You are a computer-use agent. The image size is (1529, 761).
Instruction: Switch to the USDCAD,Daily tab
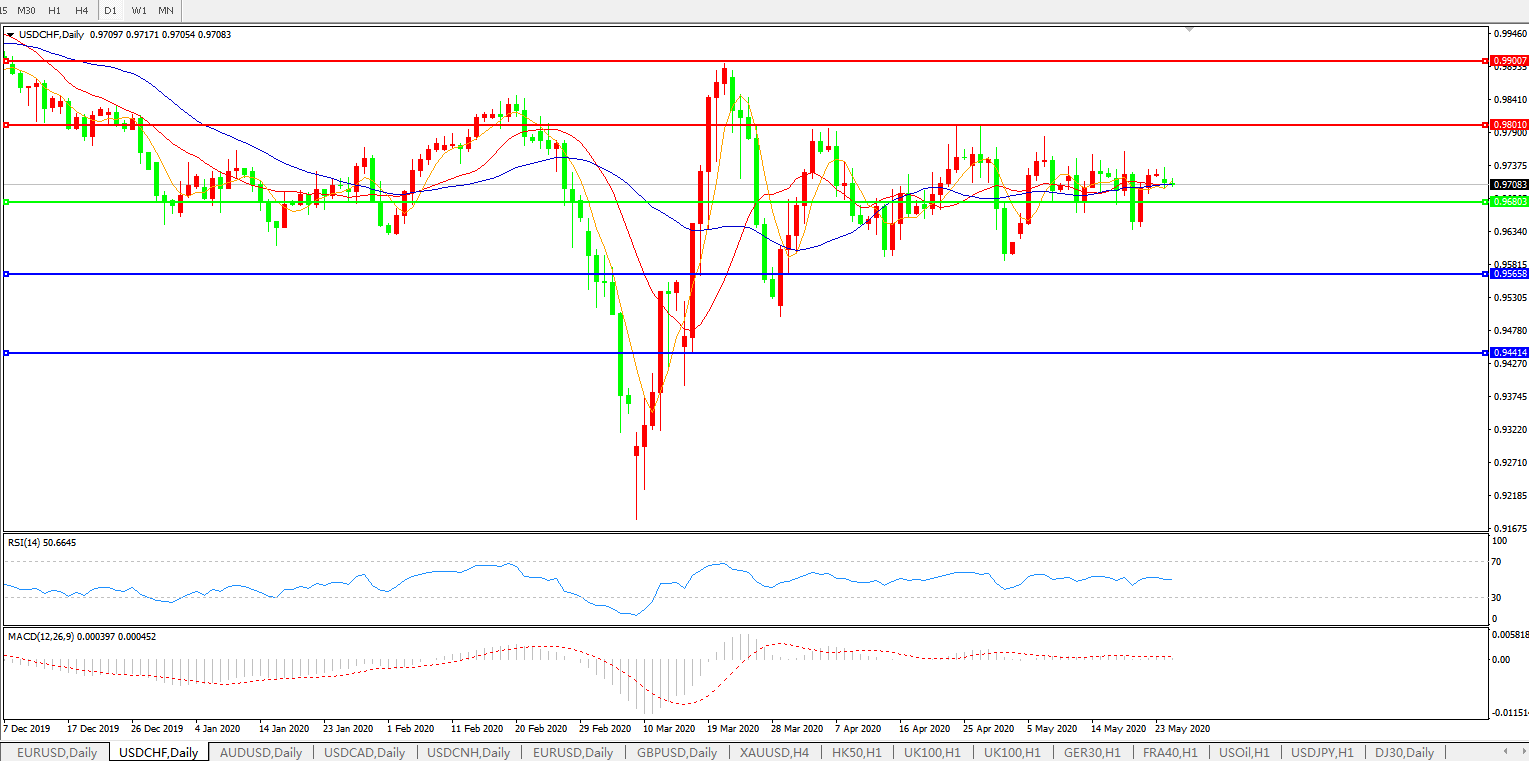(x=364, y=752)
